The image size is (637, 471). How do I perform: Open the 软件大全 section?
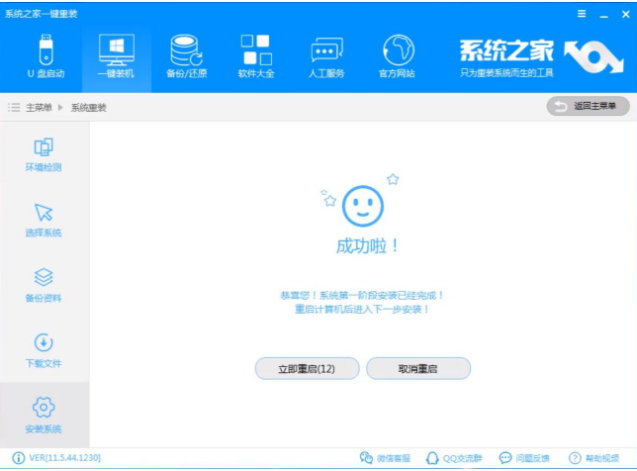pyautogui.click(x=256, y=56)
